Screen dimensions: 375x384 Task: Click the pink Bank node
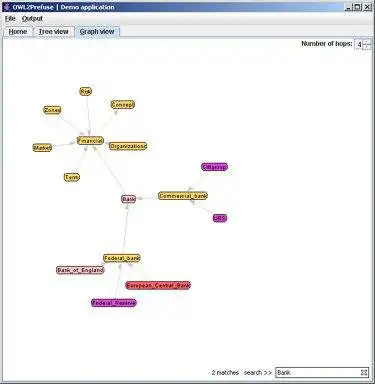pyautogui.click(x=129, y=199)
